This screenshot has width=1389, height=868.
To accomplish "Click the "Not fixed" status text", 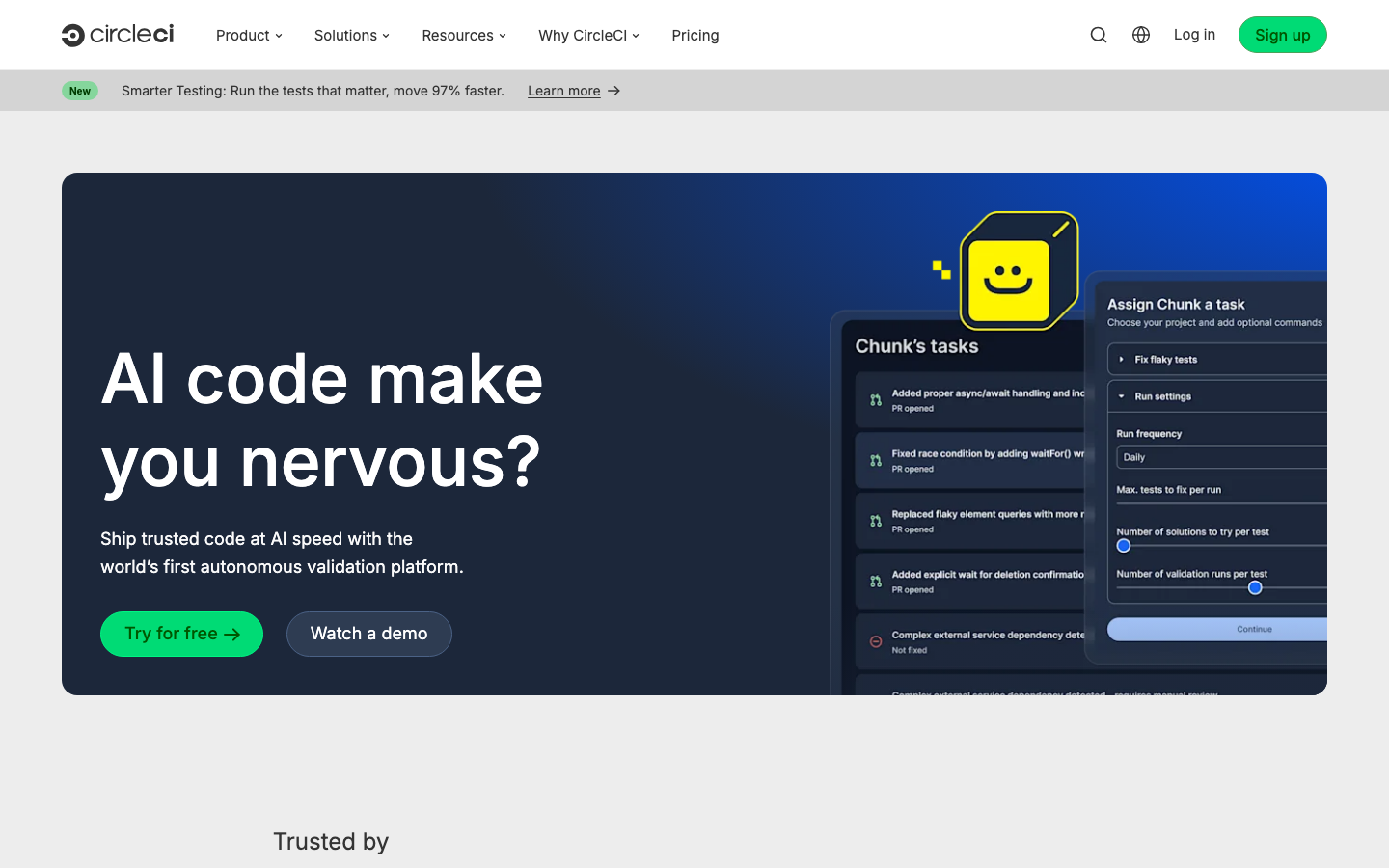I will pyautogui.click(x=910, y=650).
